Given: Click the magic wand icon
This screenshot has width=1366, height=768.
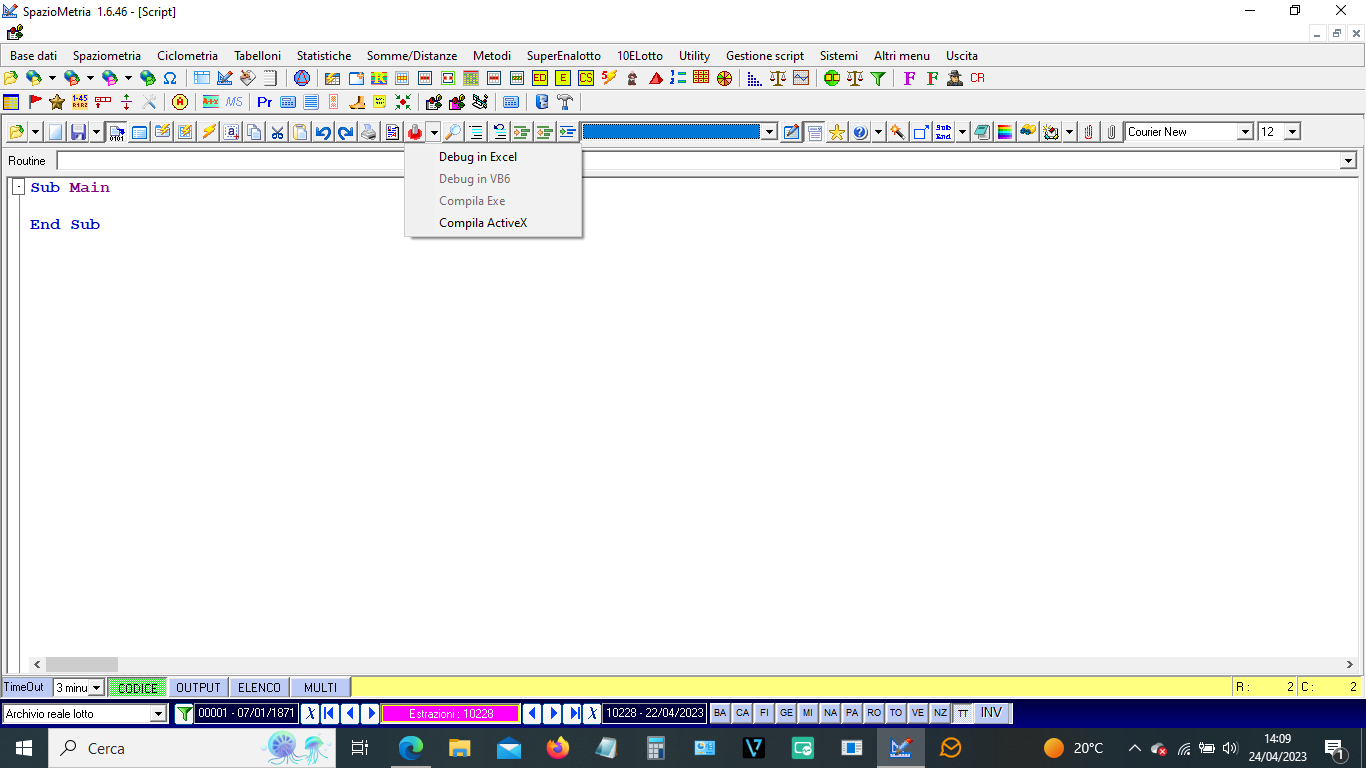Looking at the screenshot, I should [x=898, y=132].
